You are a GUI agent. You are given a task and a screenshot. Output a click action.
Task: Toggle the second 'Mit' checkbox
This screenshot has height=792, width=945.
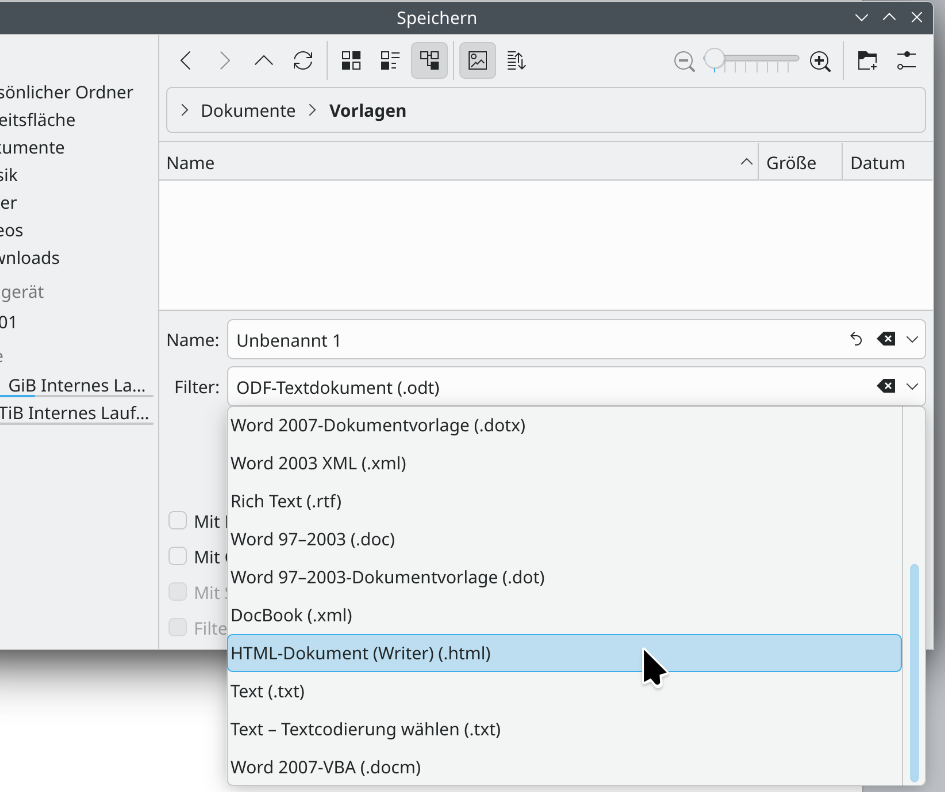coord(178,557)
